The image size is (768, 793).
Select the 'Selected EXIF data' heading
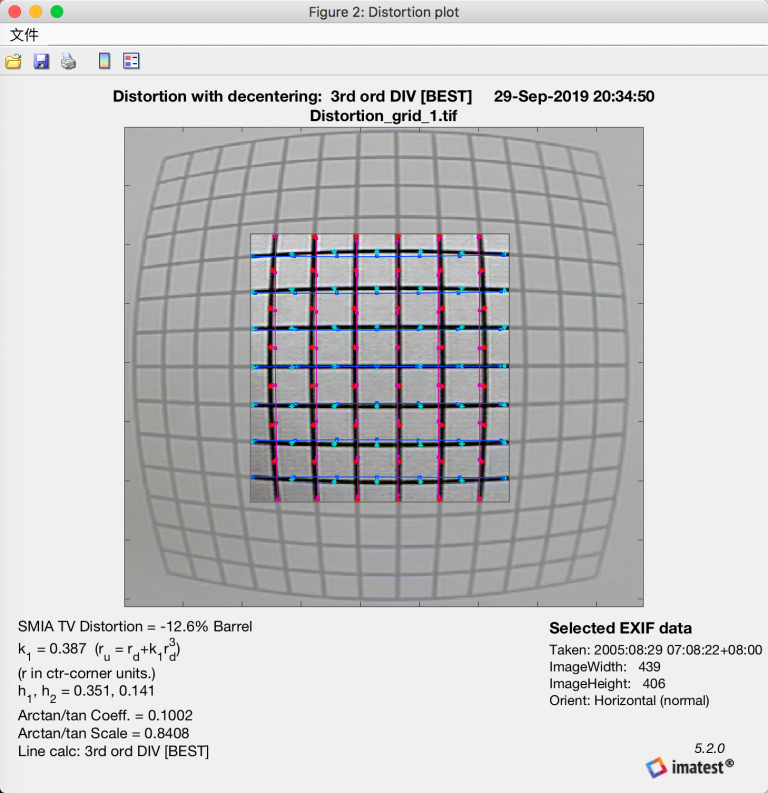coord(620,629)
